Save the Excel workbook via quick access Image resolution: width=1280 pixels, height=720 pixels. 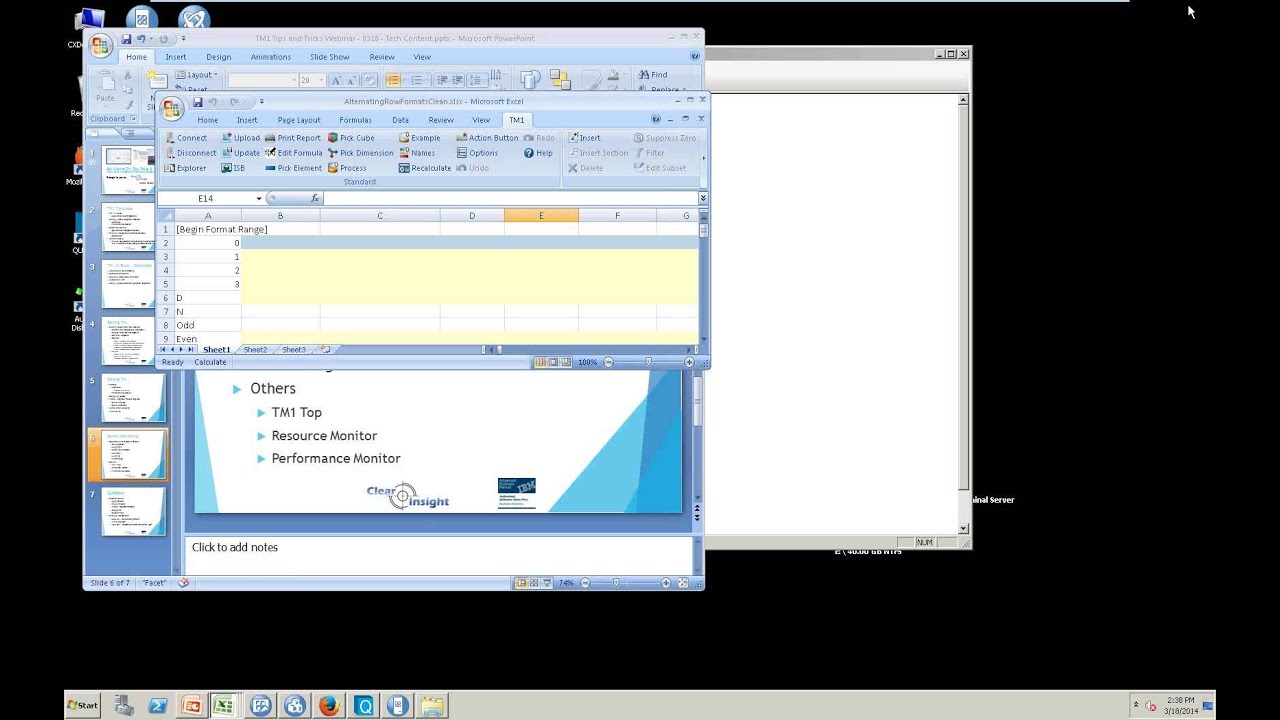click(198, 102)
